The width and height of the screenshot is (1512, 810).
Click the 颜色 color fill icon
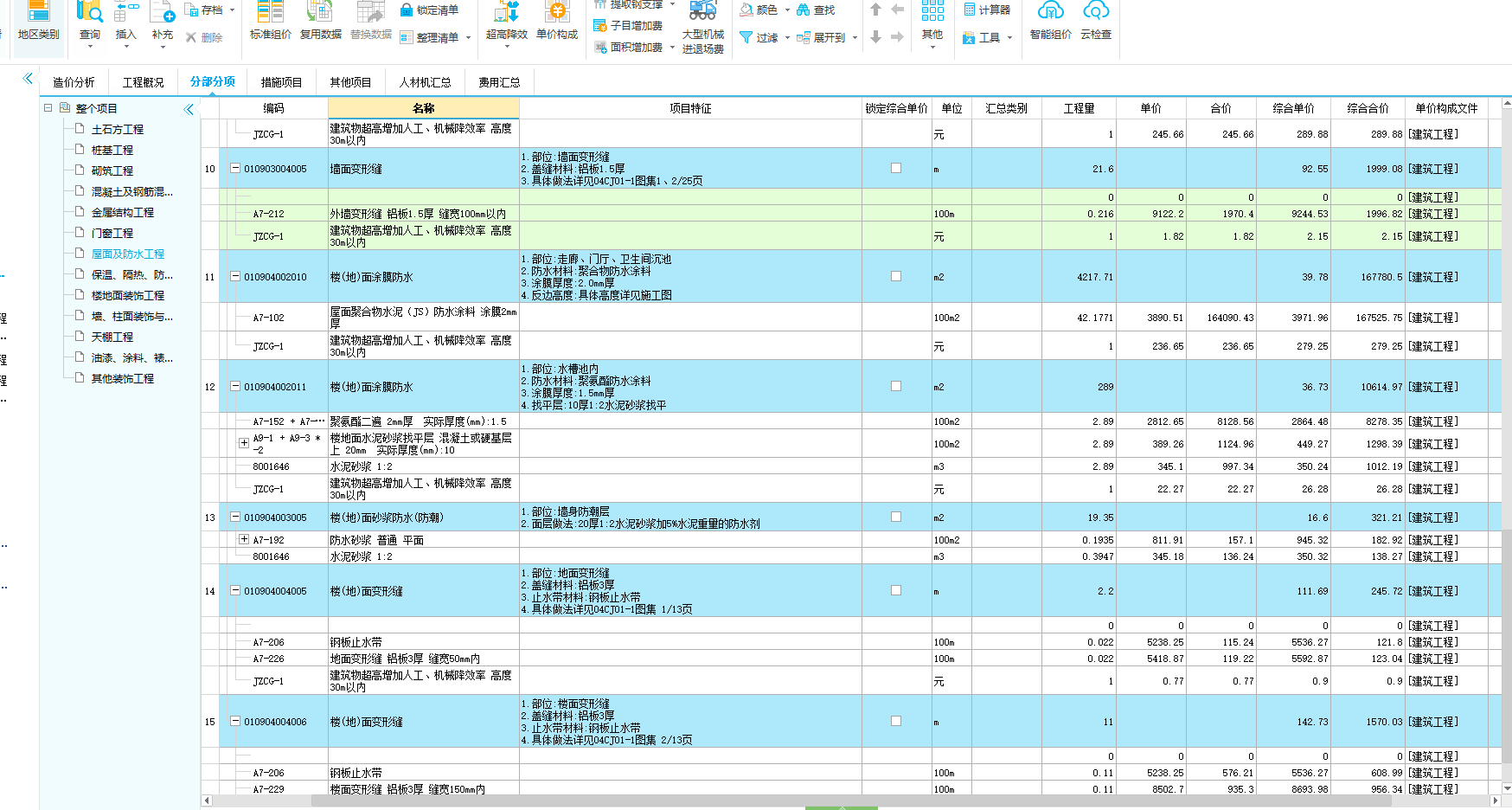(746, 10)
